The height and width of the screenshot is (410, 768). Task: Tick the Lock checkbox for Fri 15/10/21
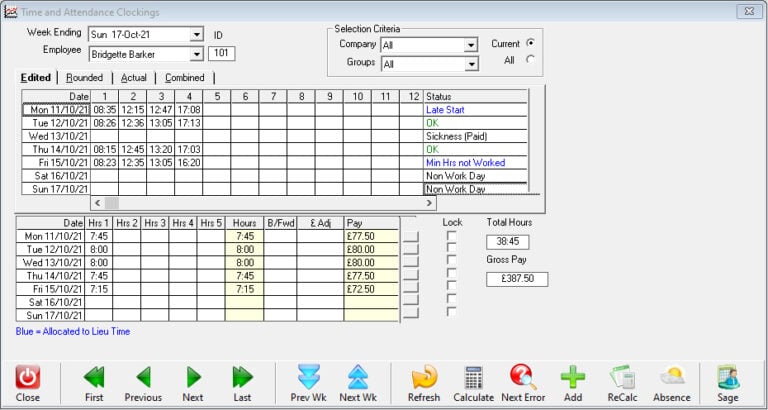451,286
